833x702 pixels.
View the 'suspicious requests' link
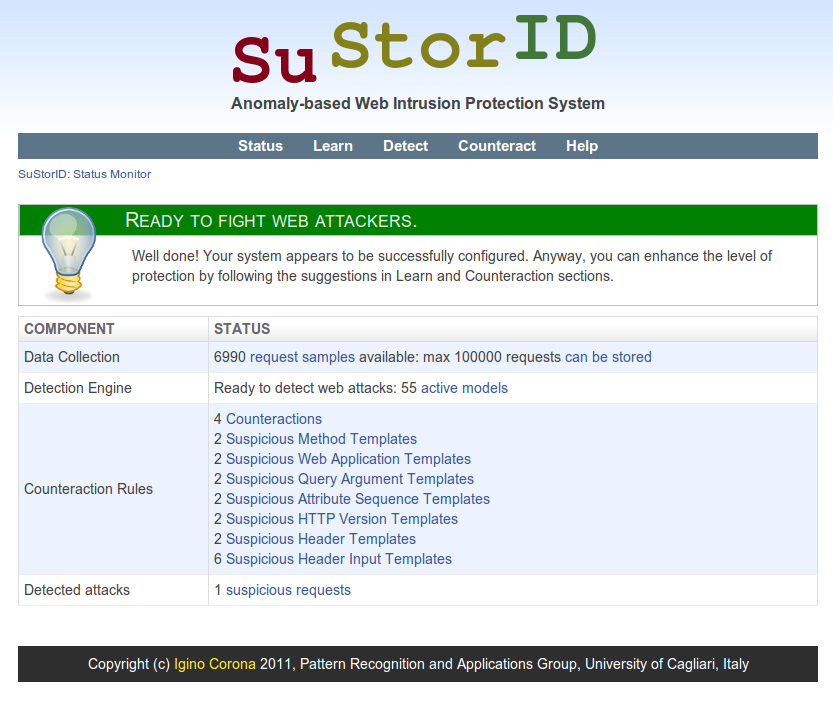click(288, 590)
